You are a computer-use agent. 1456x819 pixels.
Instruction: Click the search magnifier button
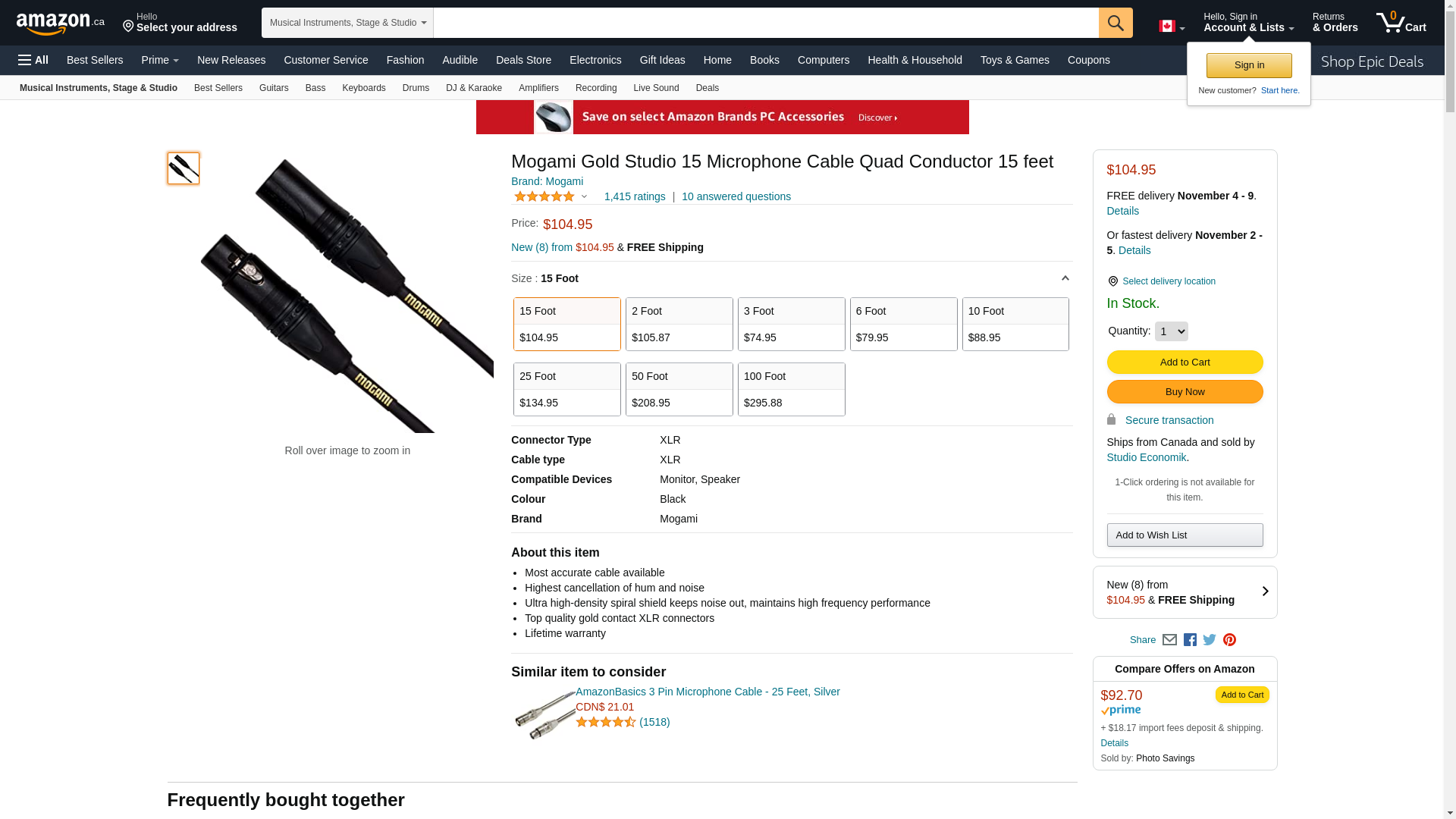pos(1115,23)
